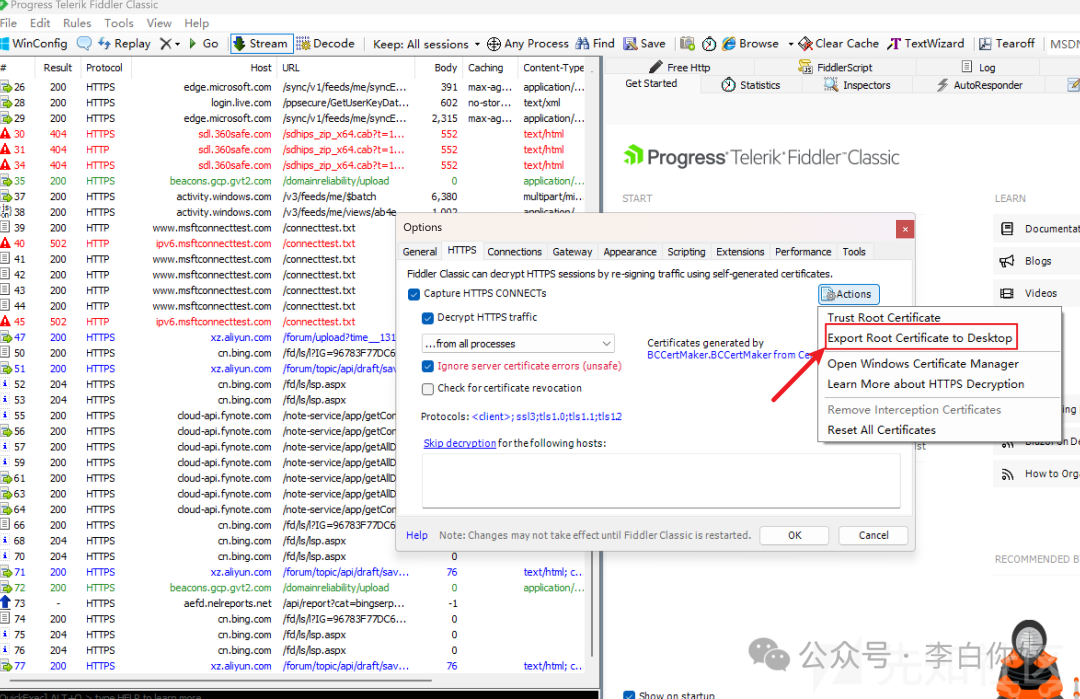Image resolution: width=1080 pixels, height=699 pixels.
Task: Launch Browse in toolbar
Action: [750, 43]
